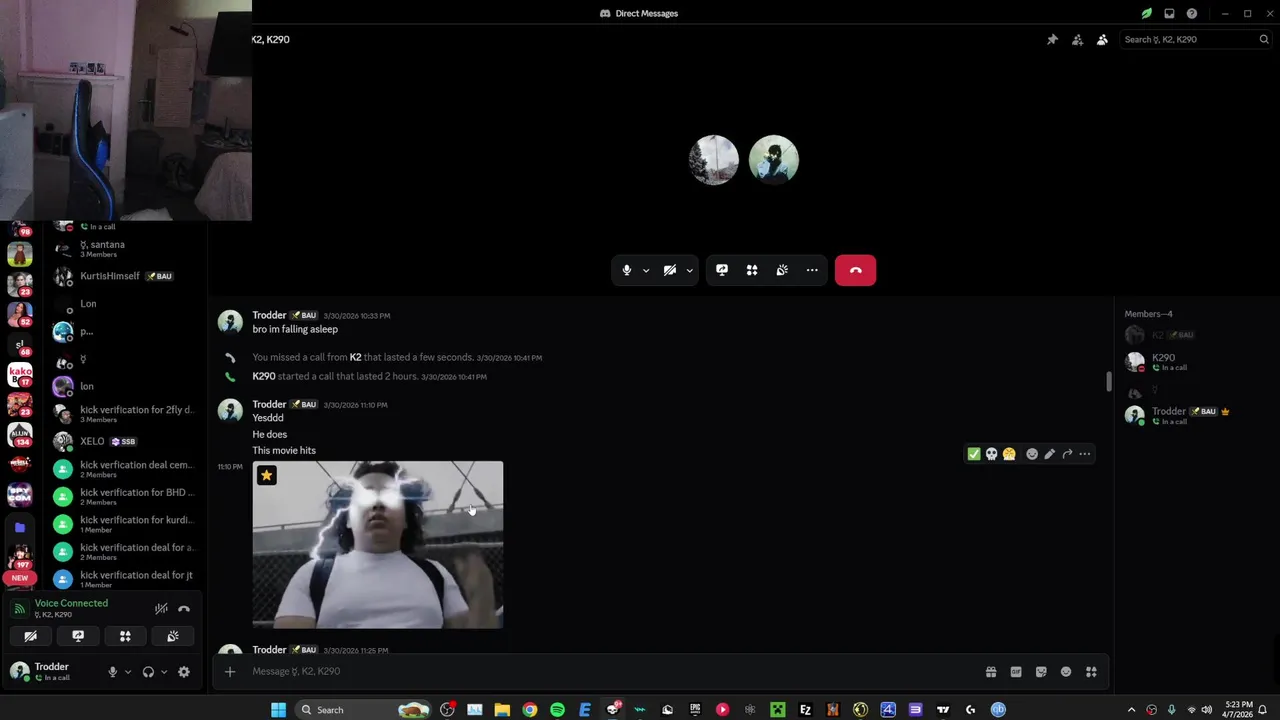Favorite the GIF with star icon

click(x=266, y=475)
